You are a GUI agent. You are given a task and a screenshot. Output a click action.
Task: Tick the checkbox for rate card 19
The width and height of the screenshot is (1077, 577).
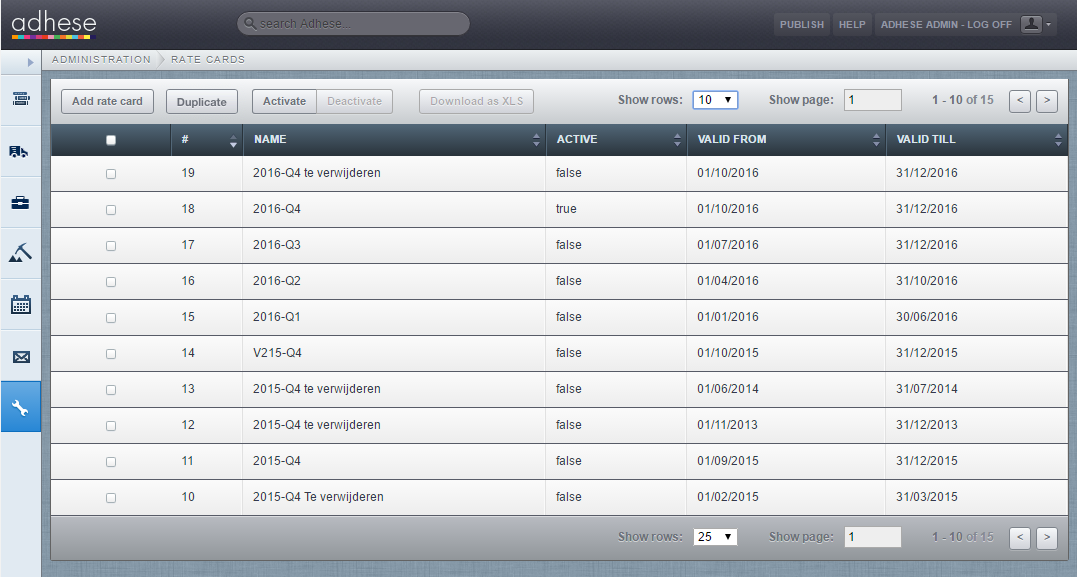(x=111, y=174)
